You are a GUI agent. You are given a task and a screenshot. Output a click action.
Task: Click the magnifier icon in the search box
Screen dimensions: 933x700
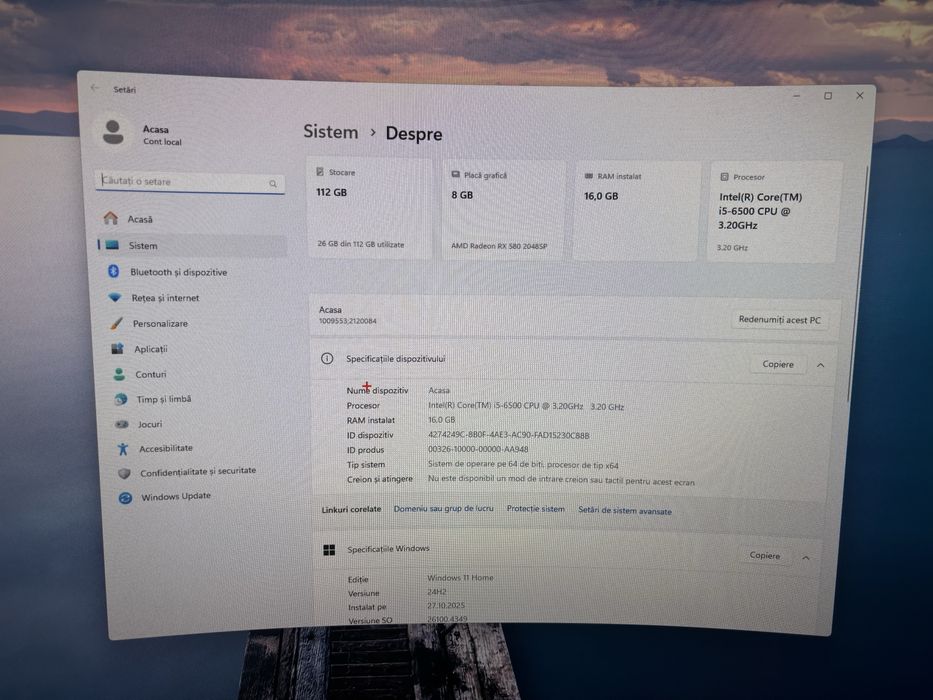click(273, 183)
